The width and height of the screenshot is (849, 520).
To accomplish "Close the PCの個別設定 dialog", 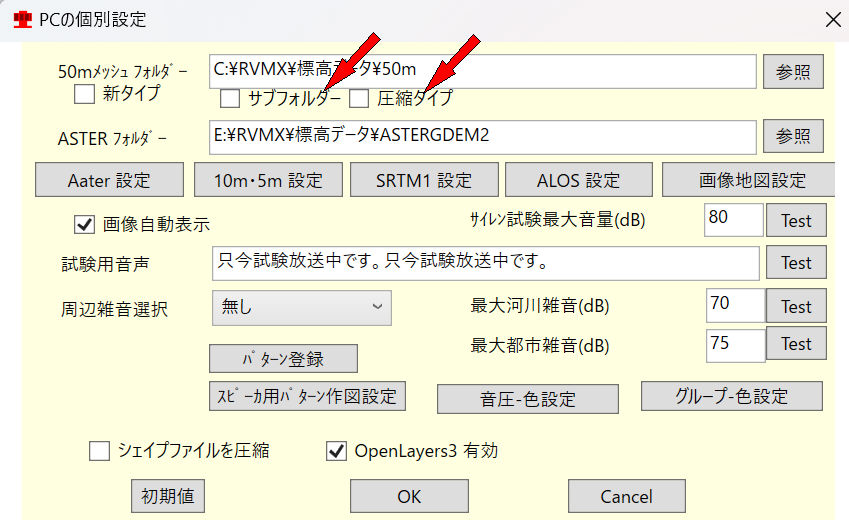I will click(829, 17).
